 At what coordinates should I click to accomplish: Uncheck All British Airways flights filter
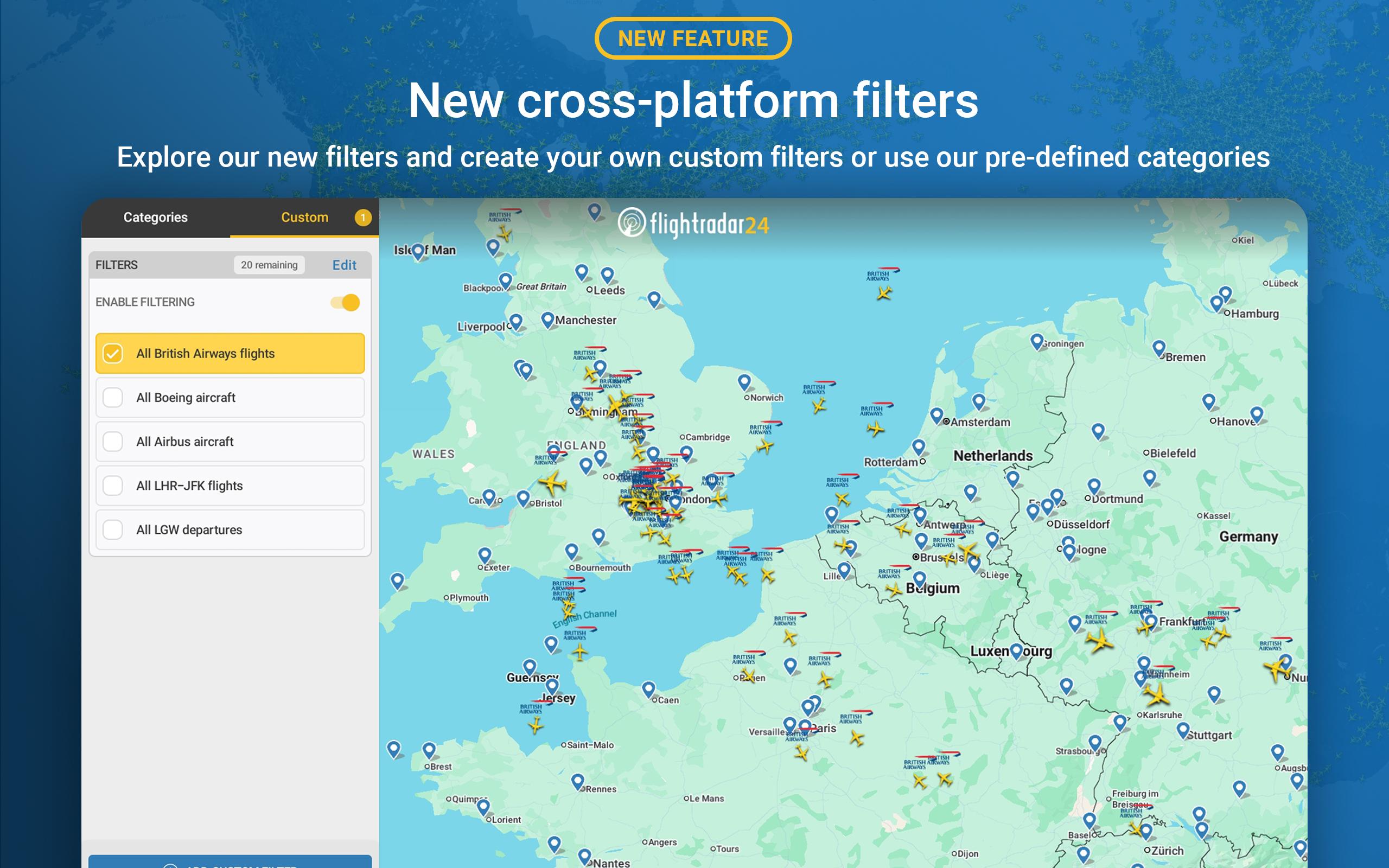(x=113, y=353)
